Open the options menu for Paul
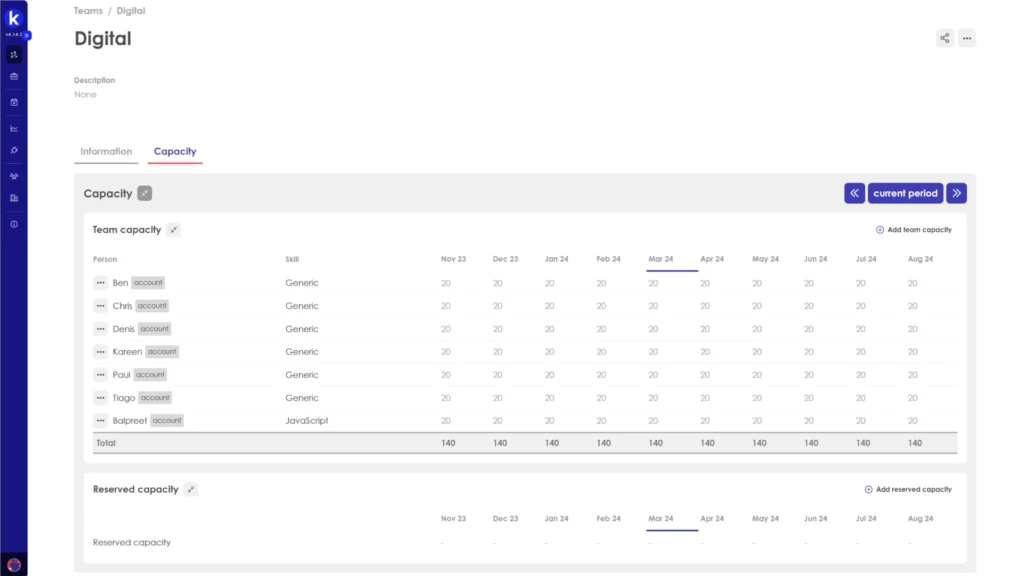 pyautogui.click(x=100, y=375)
